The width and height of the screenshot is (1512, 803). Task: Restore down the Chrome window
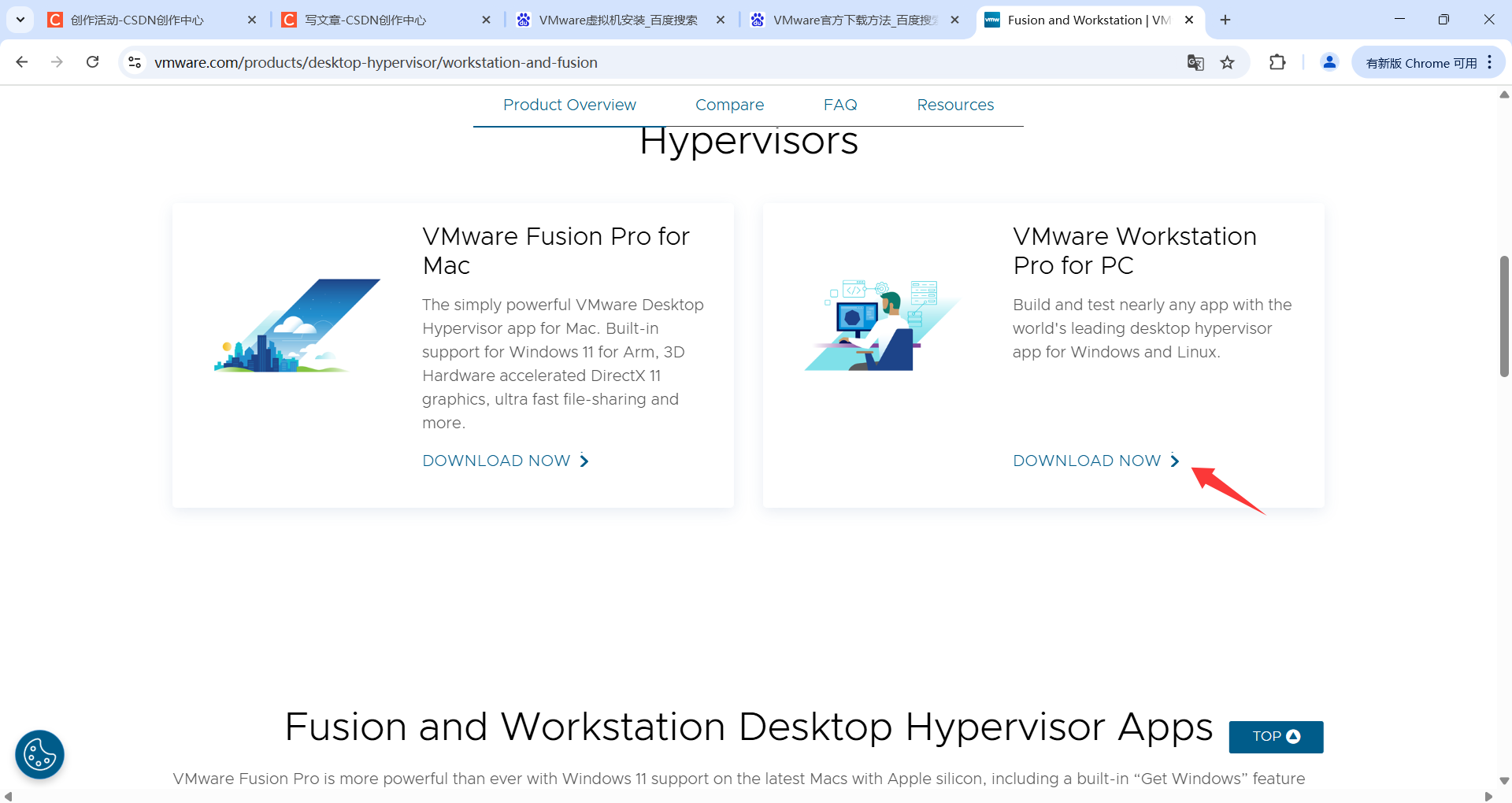1443,20
